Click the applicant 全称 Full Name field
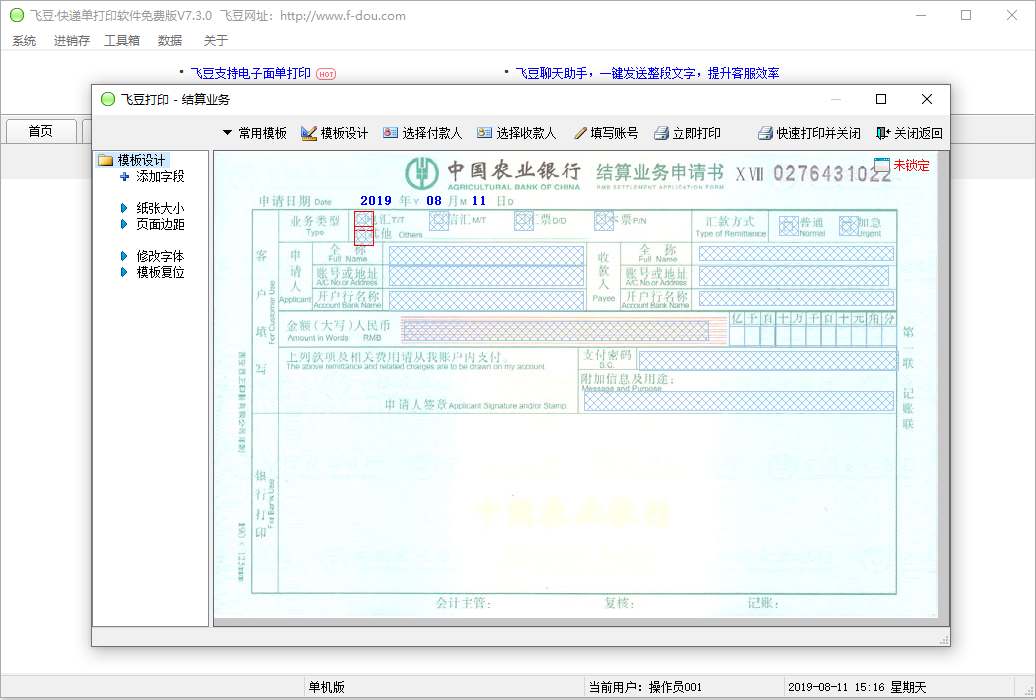 coord(486,256)
